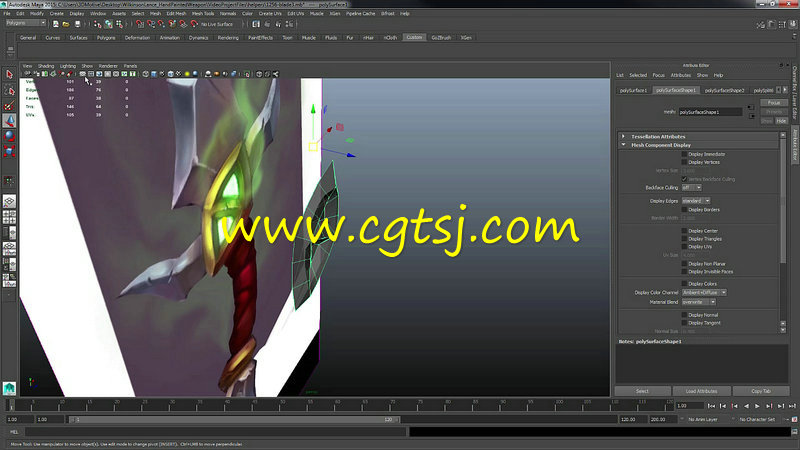Click Select by component type icon
Viewport: 800px width, 450px height.
click(x=119, y=24)
